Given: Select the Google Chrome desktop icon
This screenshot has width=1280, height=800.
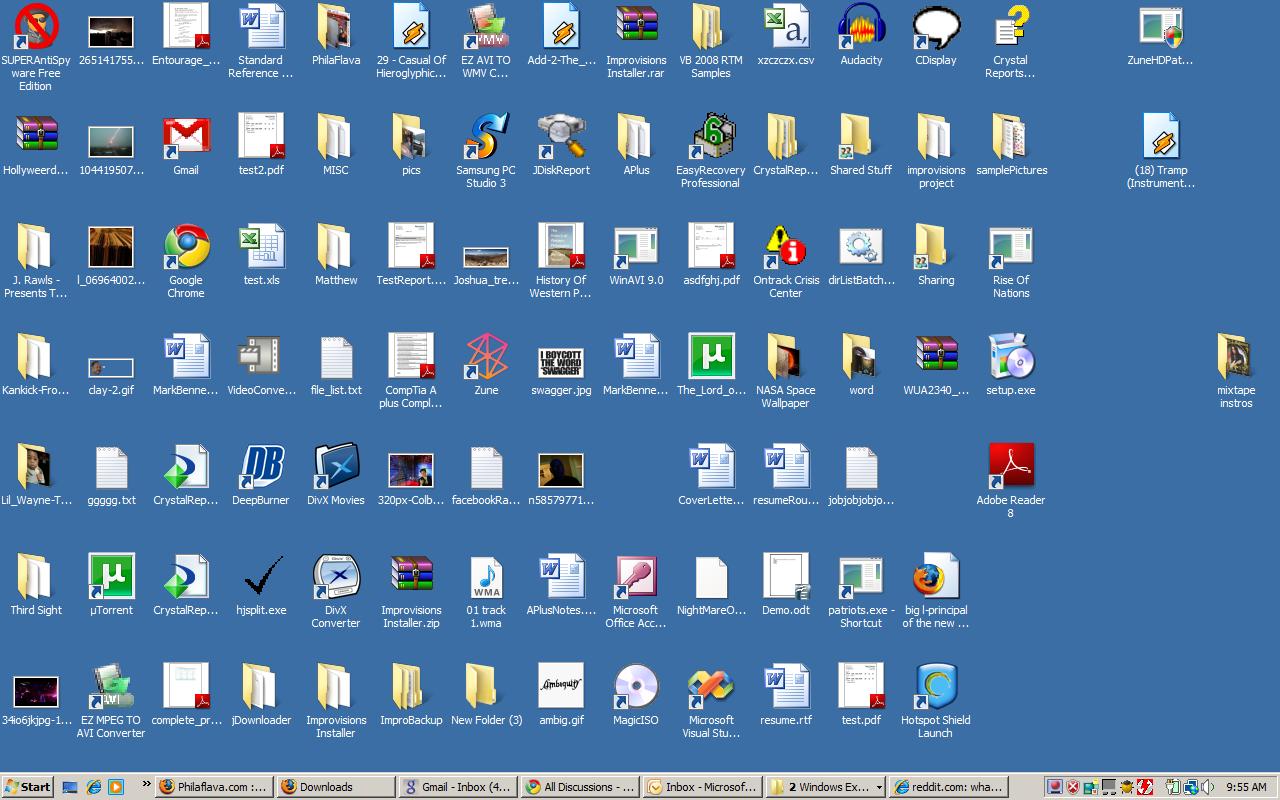Looking at the screenshot, I should point(186,247).
